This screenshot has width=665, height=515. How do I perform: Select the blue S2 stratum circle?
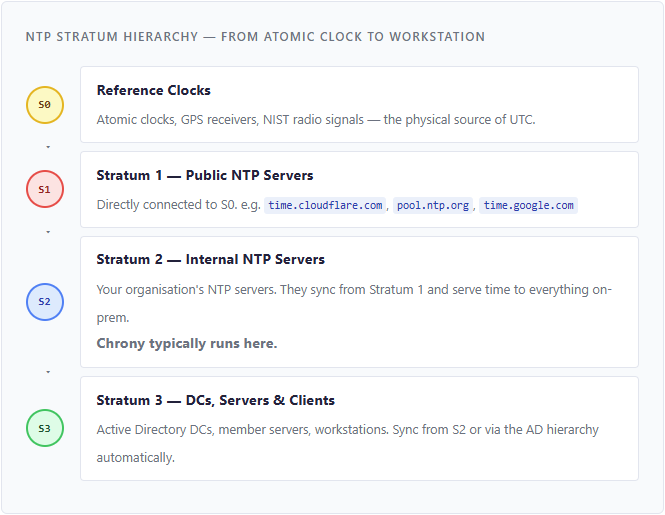(45, 302)
